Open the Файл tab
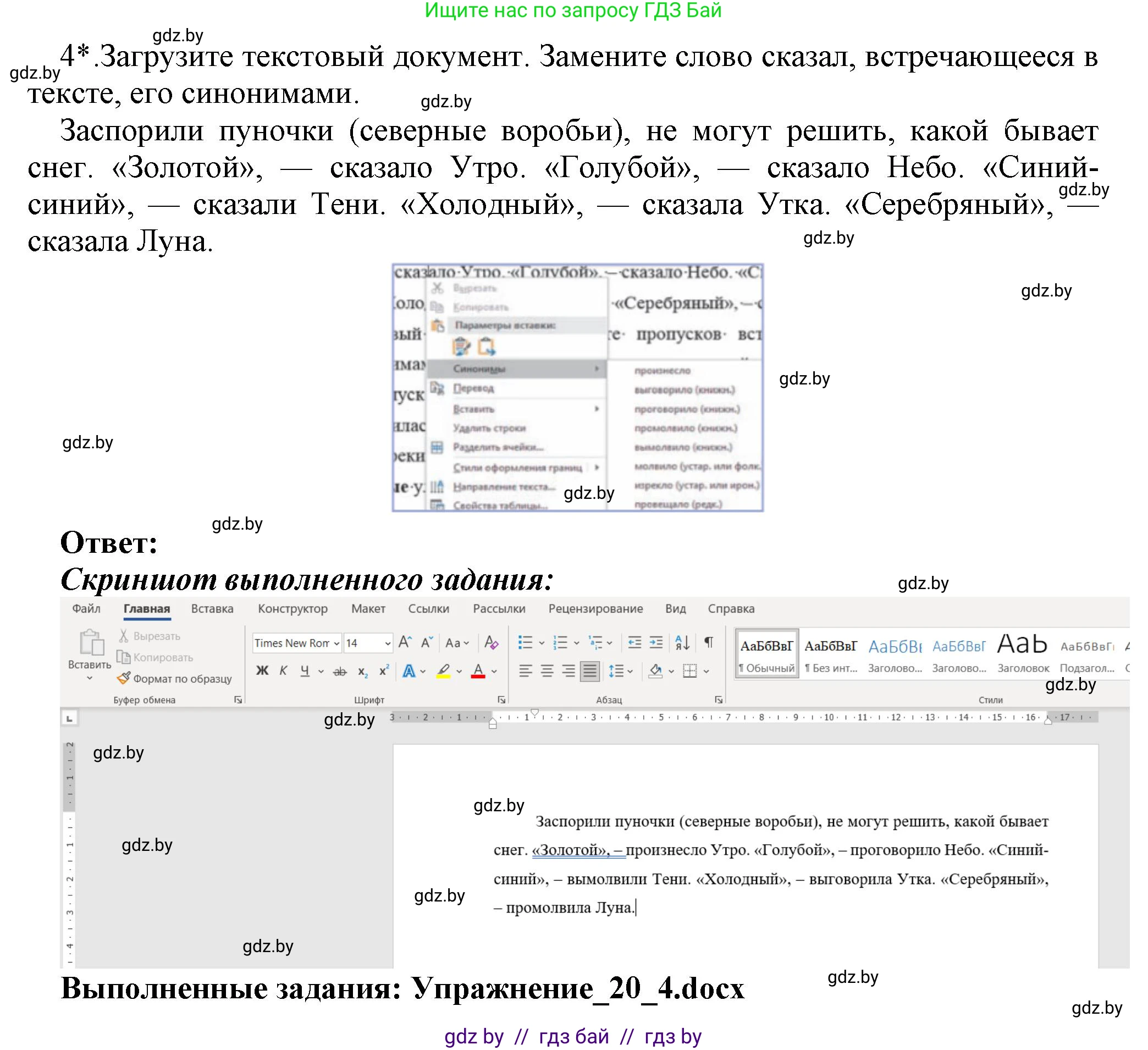Image resolution: width=1148 pixels, height=1050 pixels. pos(86,608)
